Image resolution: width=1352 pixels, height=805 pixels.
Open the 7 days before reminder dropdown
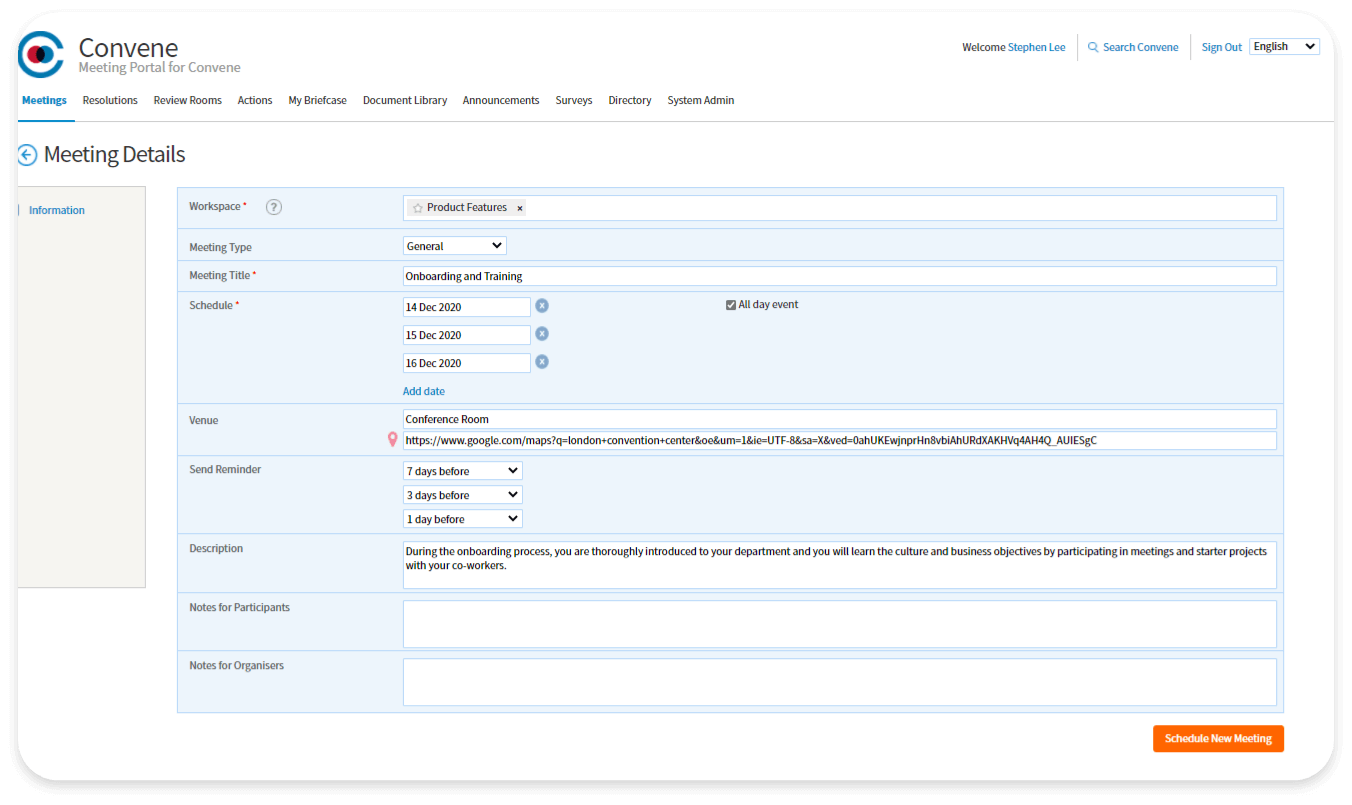pyautogui.click(x=462, y=471)
